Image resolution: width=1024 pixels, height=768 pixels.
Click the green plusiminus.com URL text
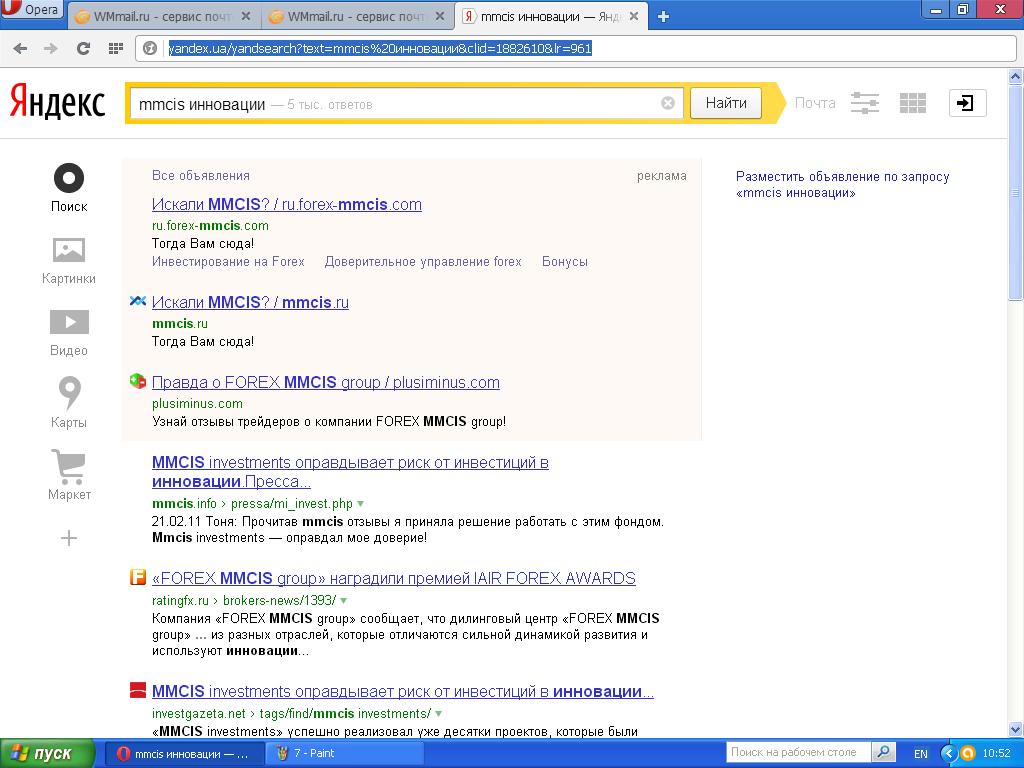pyautogui.click(x=197, y=404)
